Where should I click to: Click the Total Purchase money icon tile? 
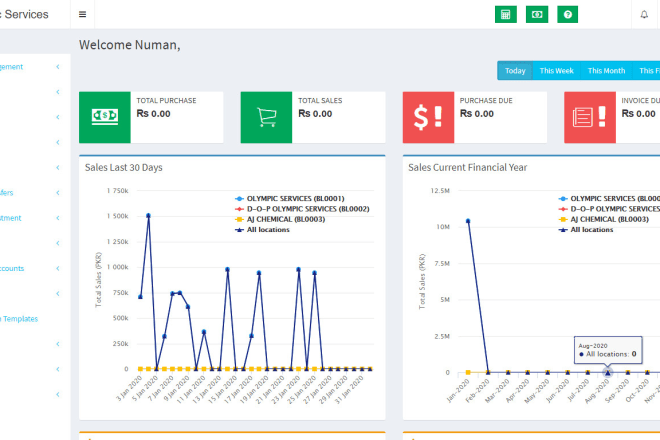pos(105,117)
